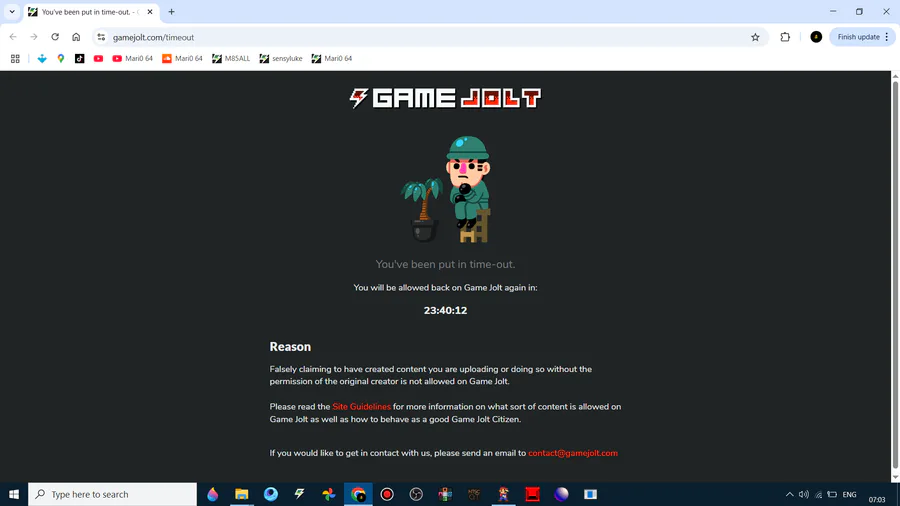The height and width of the screenshot is (506, 900).
Task: Open the colorful pinwheel Photos taskbar icon
Action: click(329, 494)
